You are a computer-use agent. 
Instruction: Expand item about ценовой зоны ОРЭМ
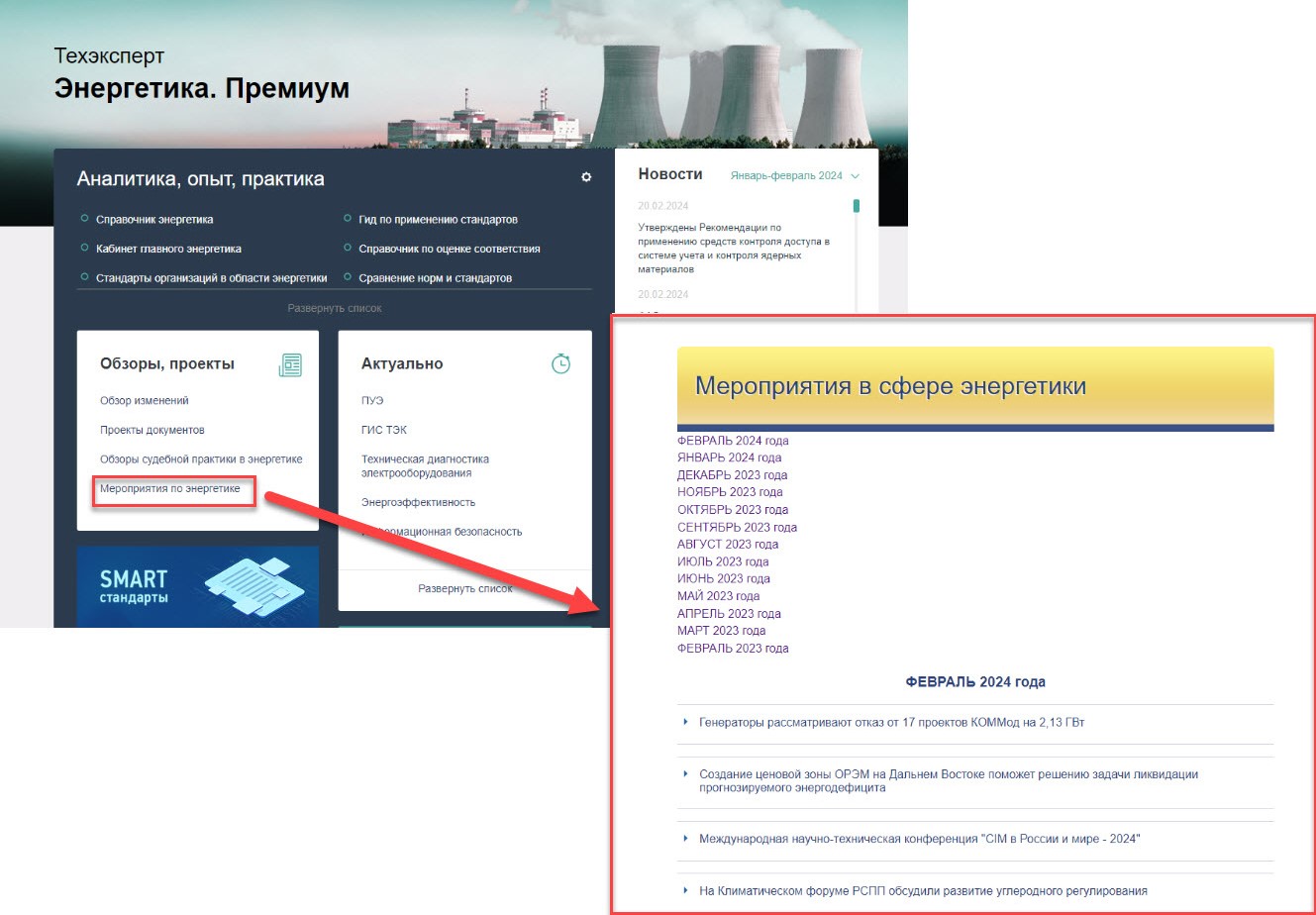(x=949, y=781)
